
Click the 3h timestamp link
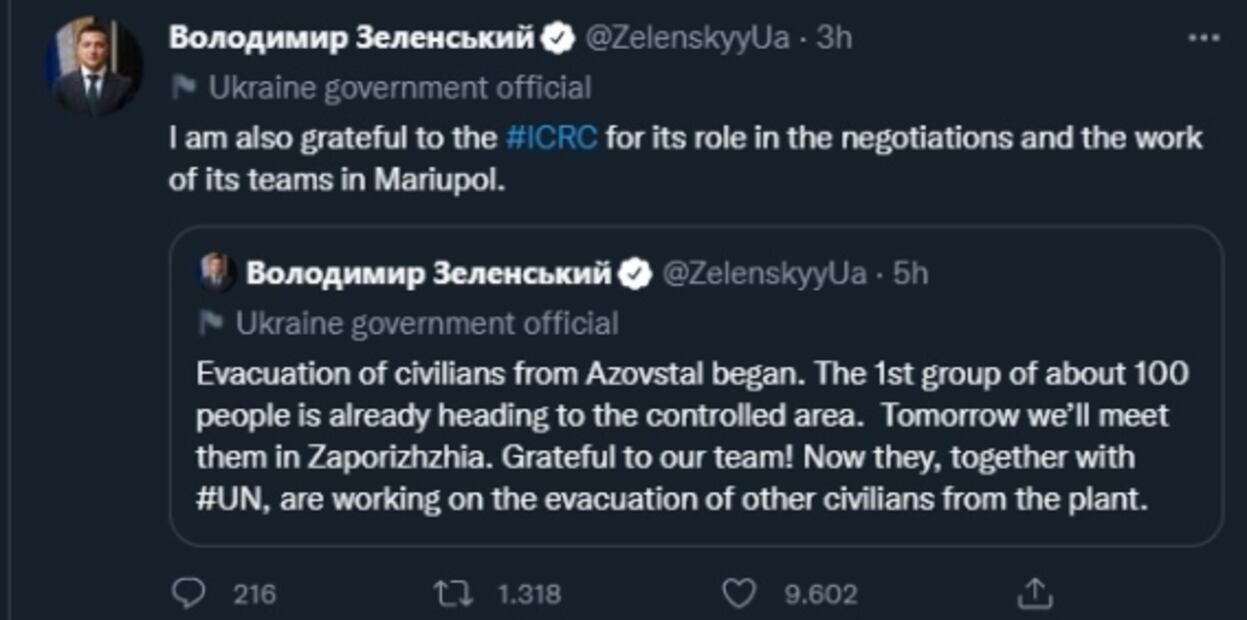(834, 38)
